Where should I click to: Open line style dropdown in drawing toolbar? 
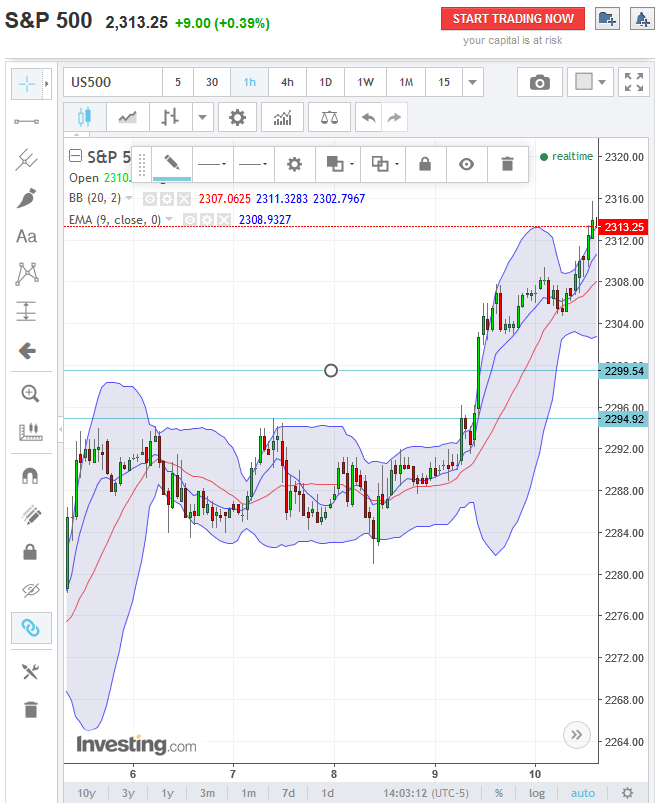[x=212, y=164]
